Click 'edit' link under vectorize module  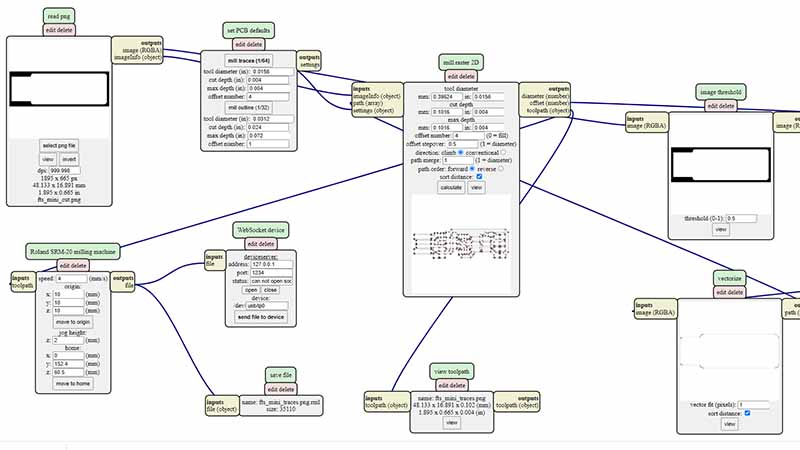pos(721,292)
